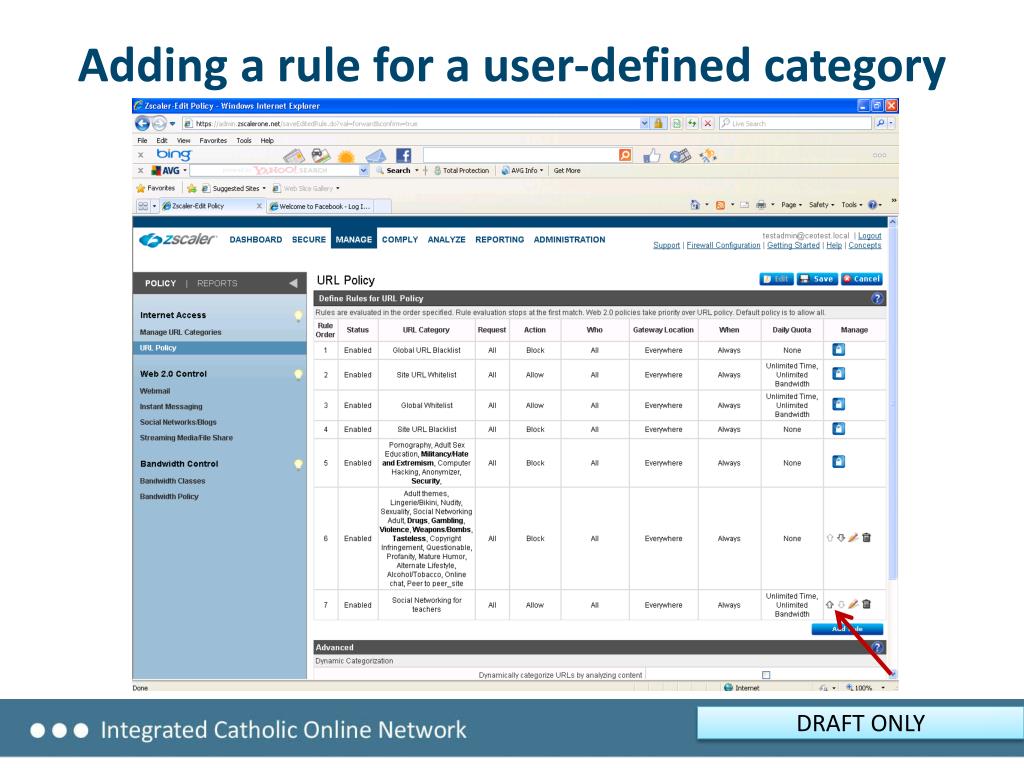Collapse the Policy sidebar panel arrow
This screenshot has width=1024, height=768.
pyautogui.click(x=293, y=283)
